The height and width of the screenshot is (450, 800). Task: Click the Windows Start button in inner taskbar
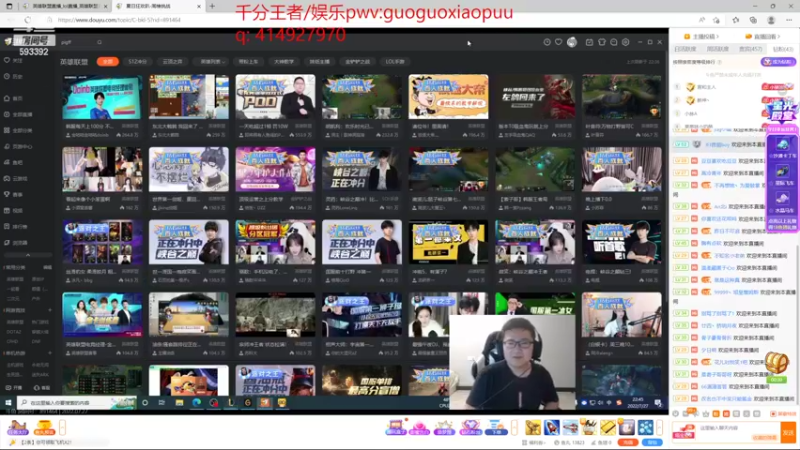coord(8,403)
